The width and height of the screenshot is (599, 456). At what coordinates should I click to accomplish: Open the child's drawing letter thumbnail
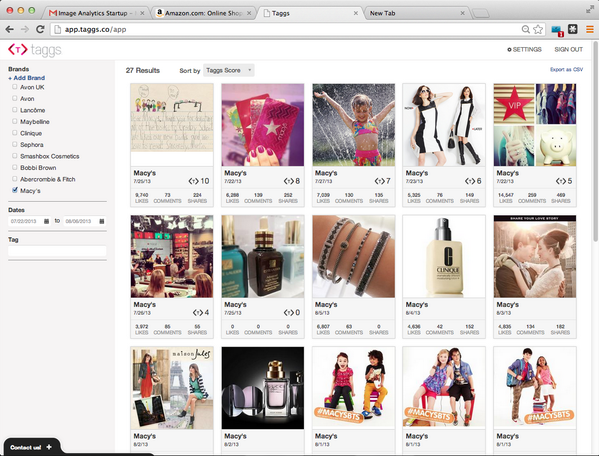pyautogui.click(x=172, y=125)
